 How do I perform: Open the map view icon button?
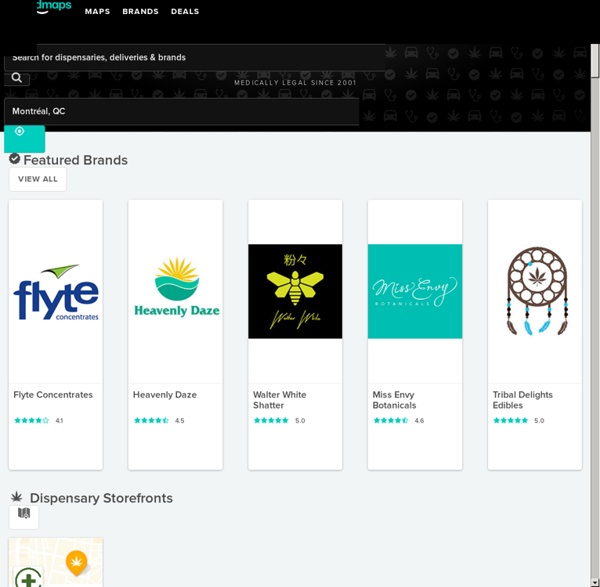[24, 517]
